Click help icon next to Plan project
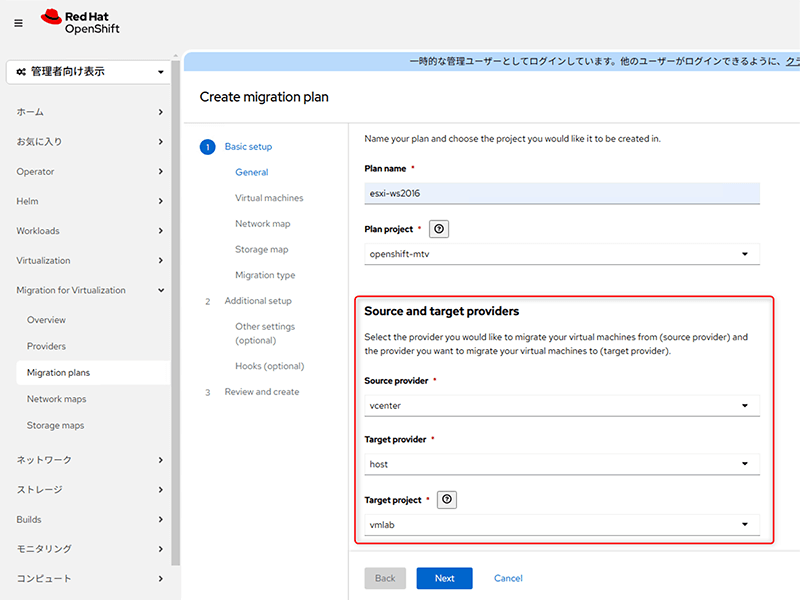This screenshot has width=800, height=600. point(440,229)
